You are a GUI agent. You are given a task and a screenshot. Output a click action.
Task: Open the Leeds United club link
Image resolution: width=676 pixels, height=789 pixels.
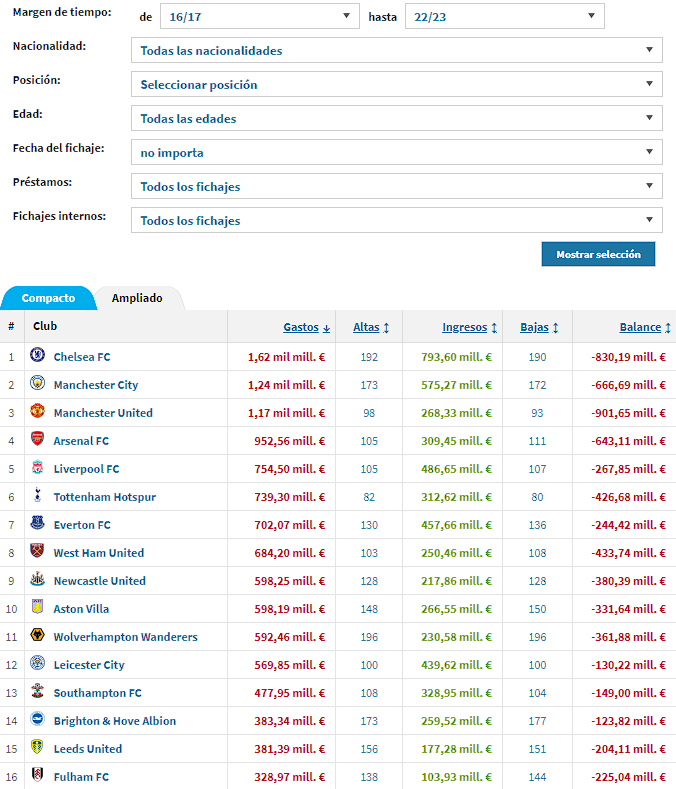pyautogui.click(x=88, y=749)
